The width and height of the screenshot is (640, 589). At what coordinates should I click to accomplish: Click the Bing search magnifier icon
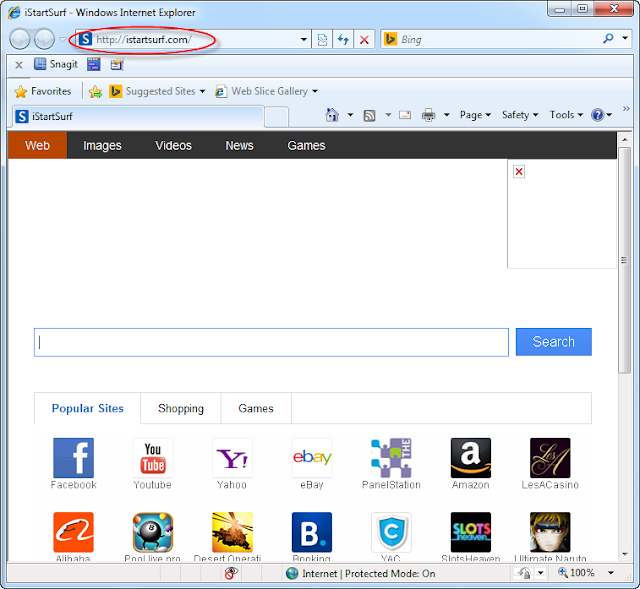coord(608,39)
